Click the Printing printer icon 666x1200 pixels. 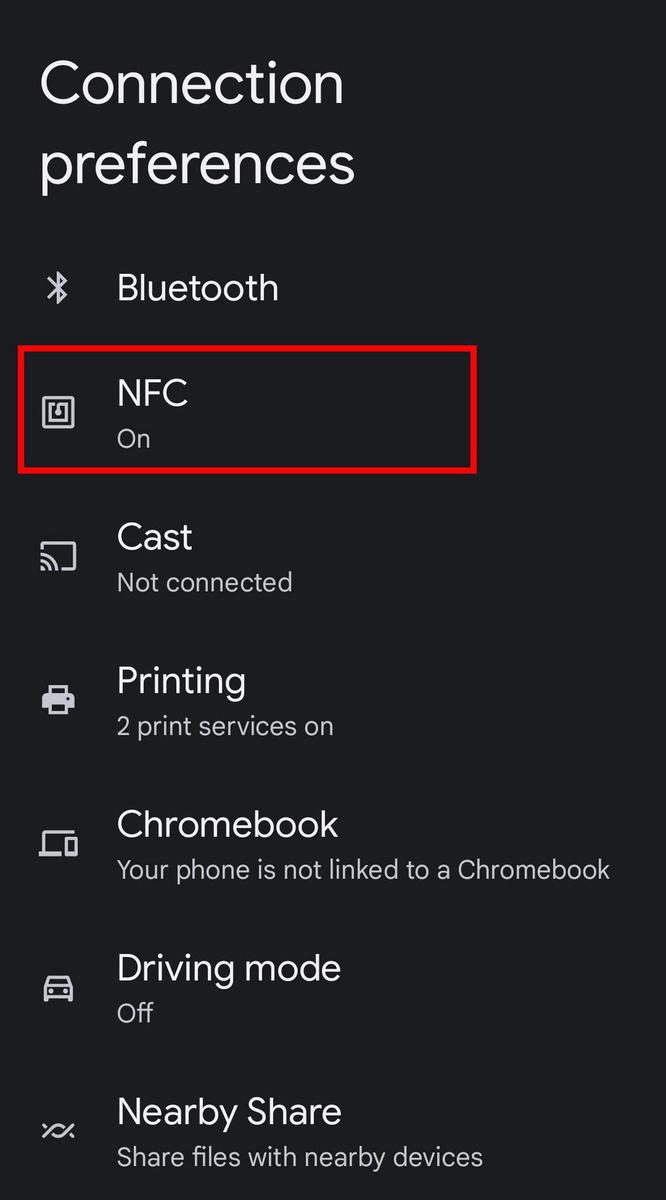pyautogui.click(x=58, y=700)
